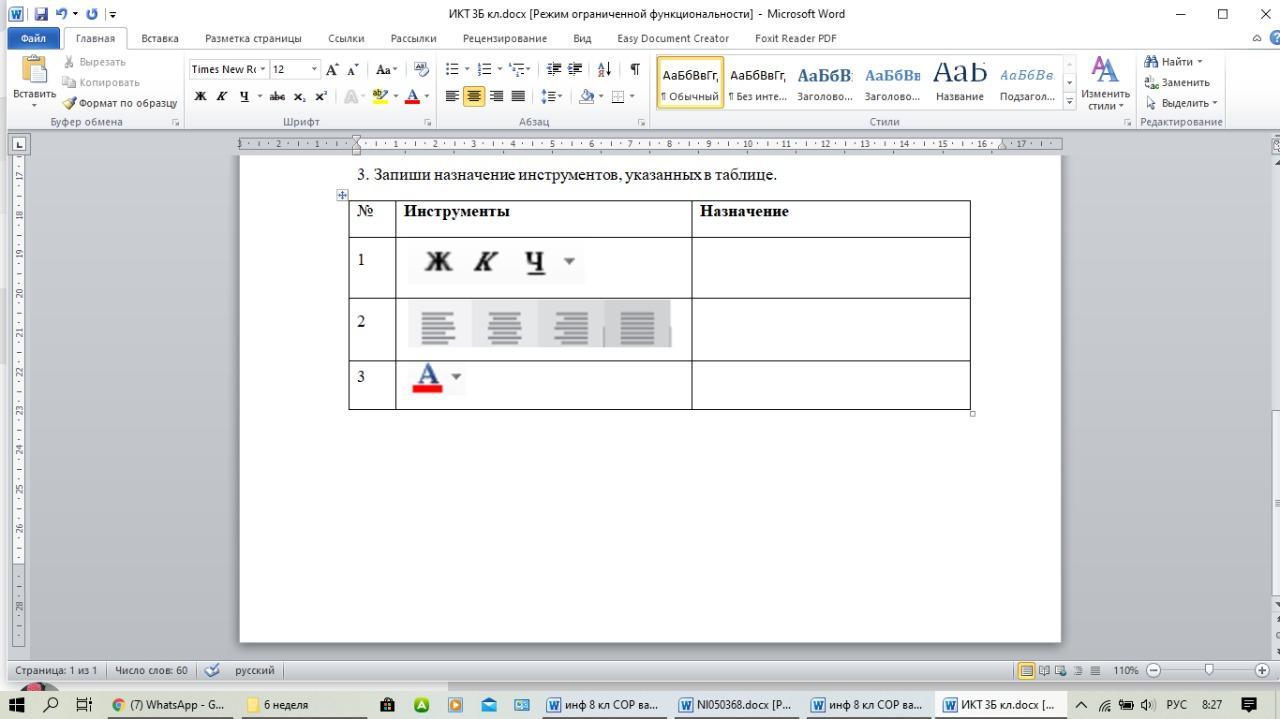Click the zoom out minus button
The height and width of the screenshot is (719, 1280).
1154,670
